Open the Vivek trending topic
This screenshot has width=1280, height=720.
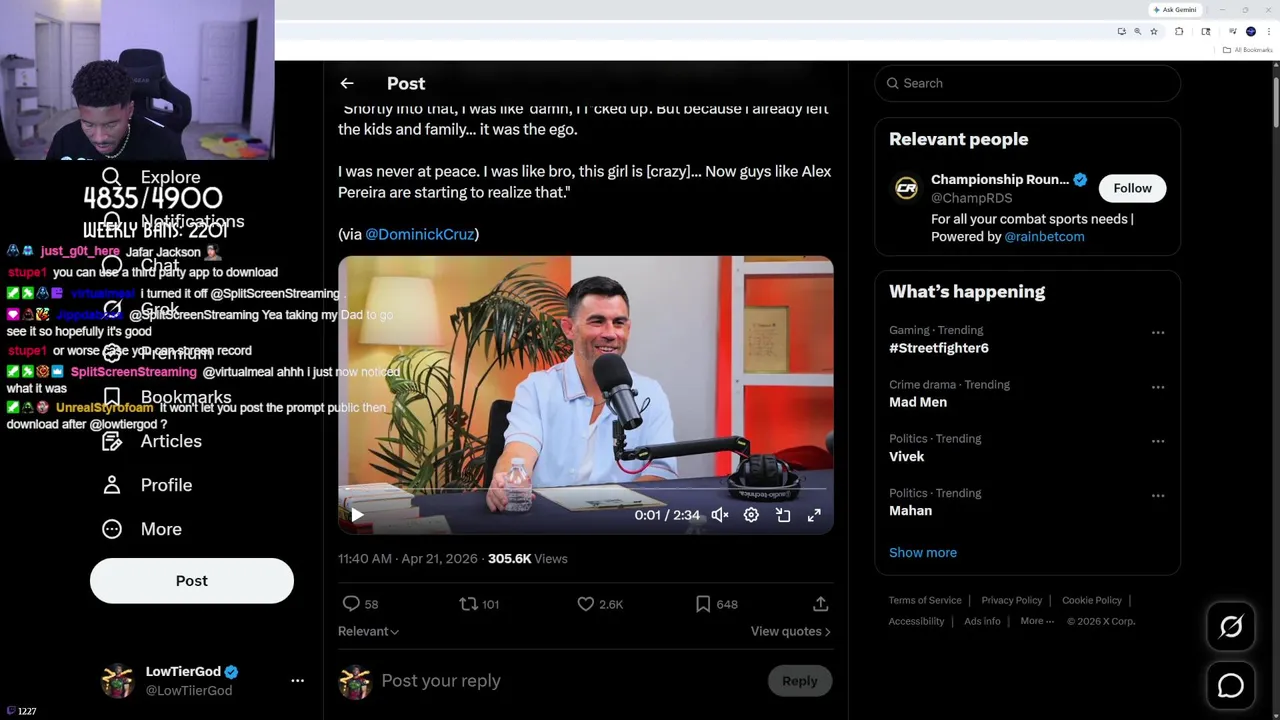point(907,456)
